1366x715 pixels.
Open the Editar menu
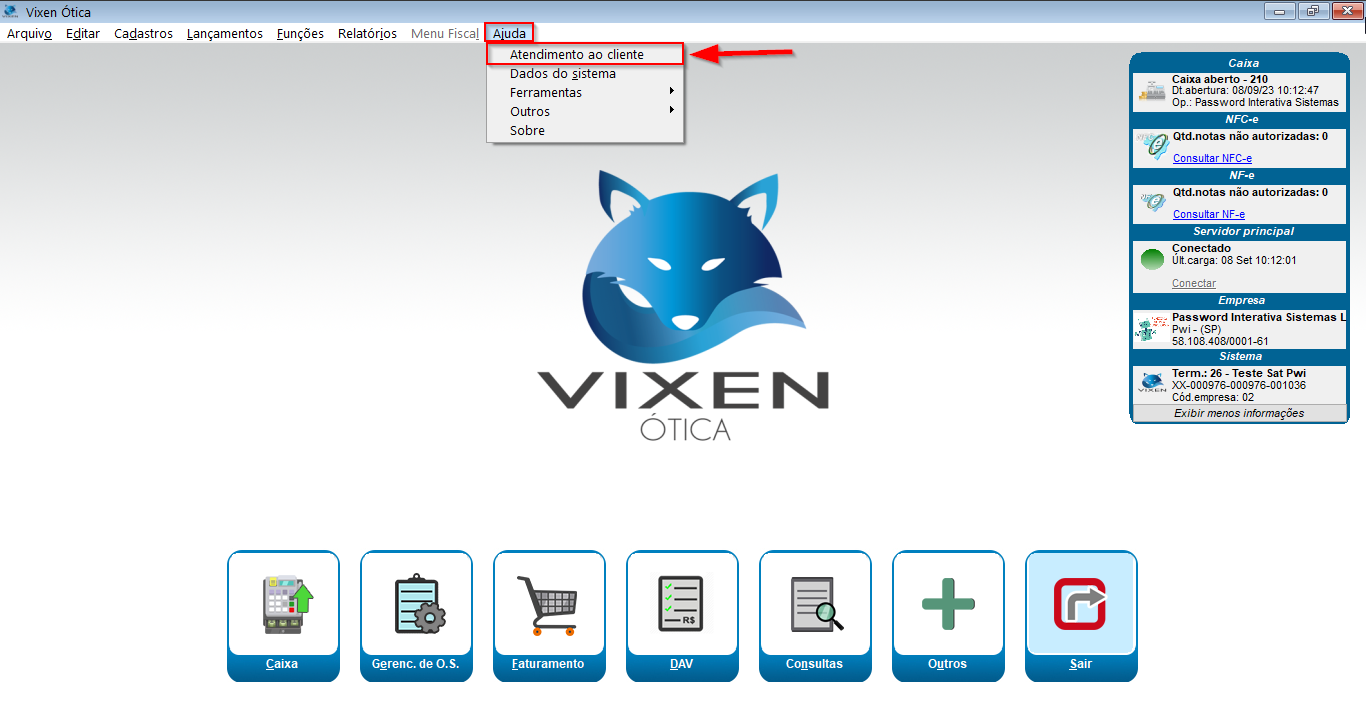coord(83,33)
